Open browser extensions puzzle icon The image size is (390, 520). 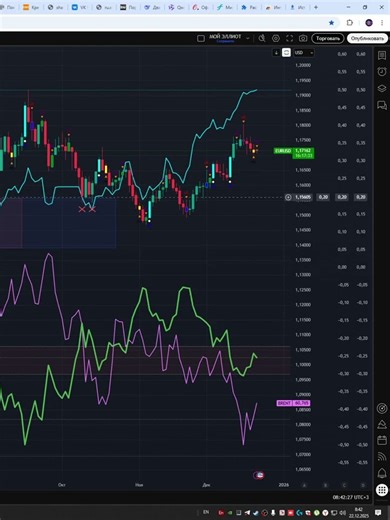[350, 23]
